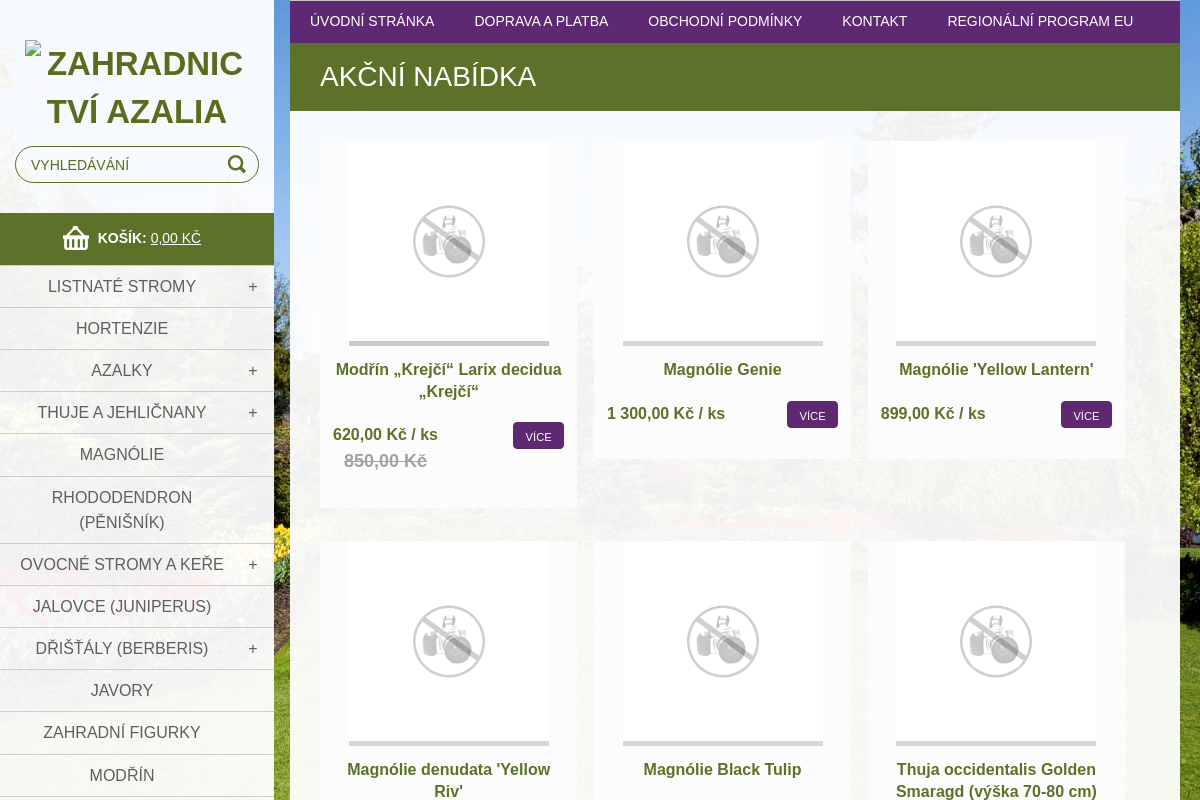Open the Modřín Krejčí product image

click(448, 242)
